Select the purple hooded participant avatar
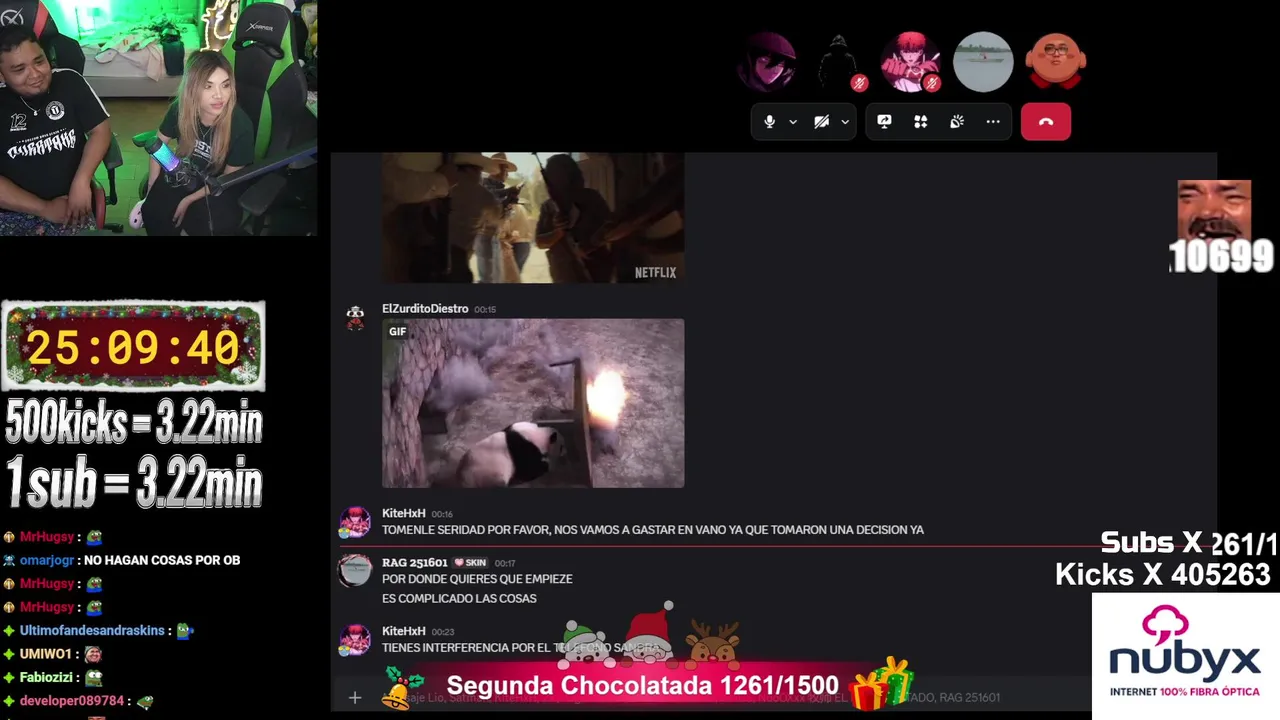Image resolution: width=1280 pixels, height=720 pixels. coord(766,62)
